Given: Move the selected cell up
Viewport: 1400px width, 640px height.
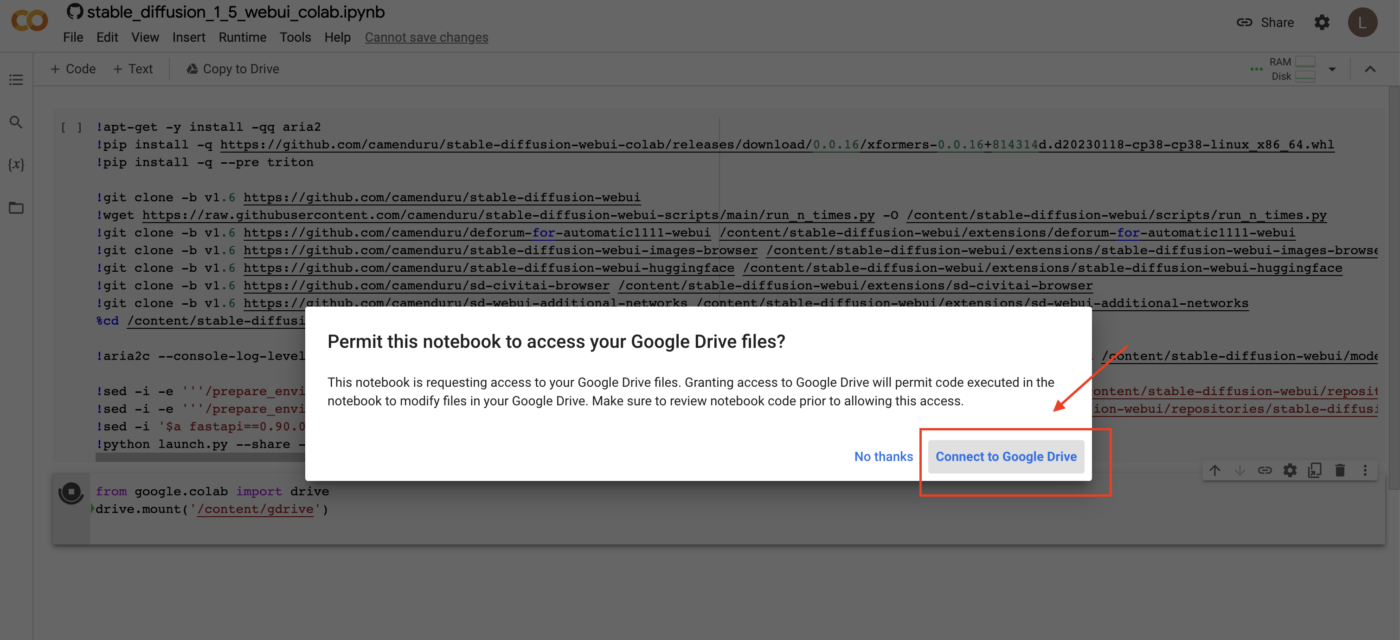Looking at the screenshot, I should (1215, 469).
